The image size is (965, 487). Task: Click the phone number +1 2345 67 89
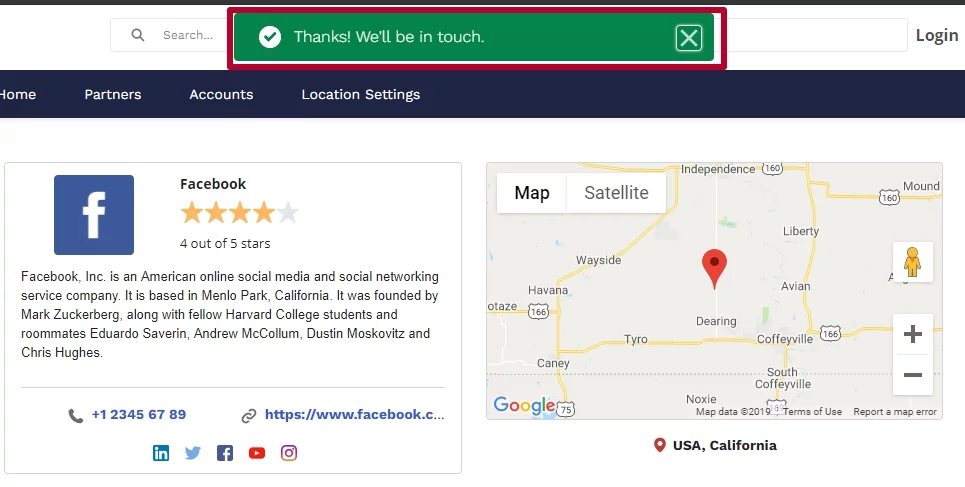coord(138,414)
